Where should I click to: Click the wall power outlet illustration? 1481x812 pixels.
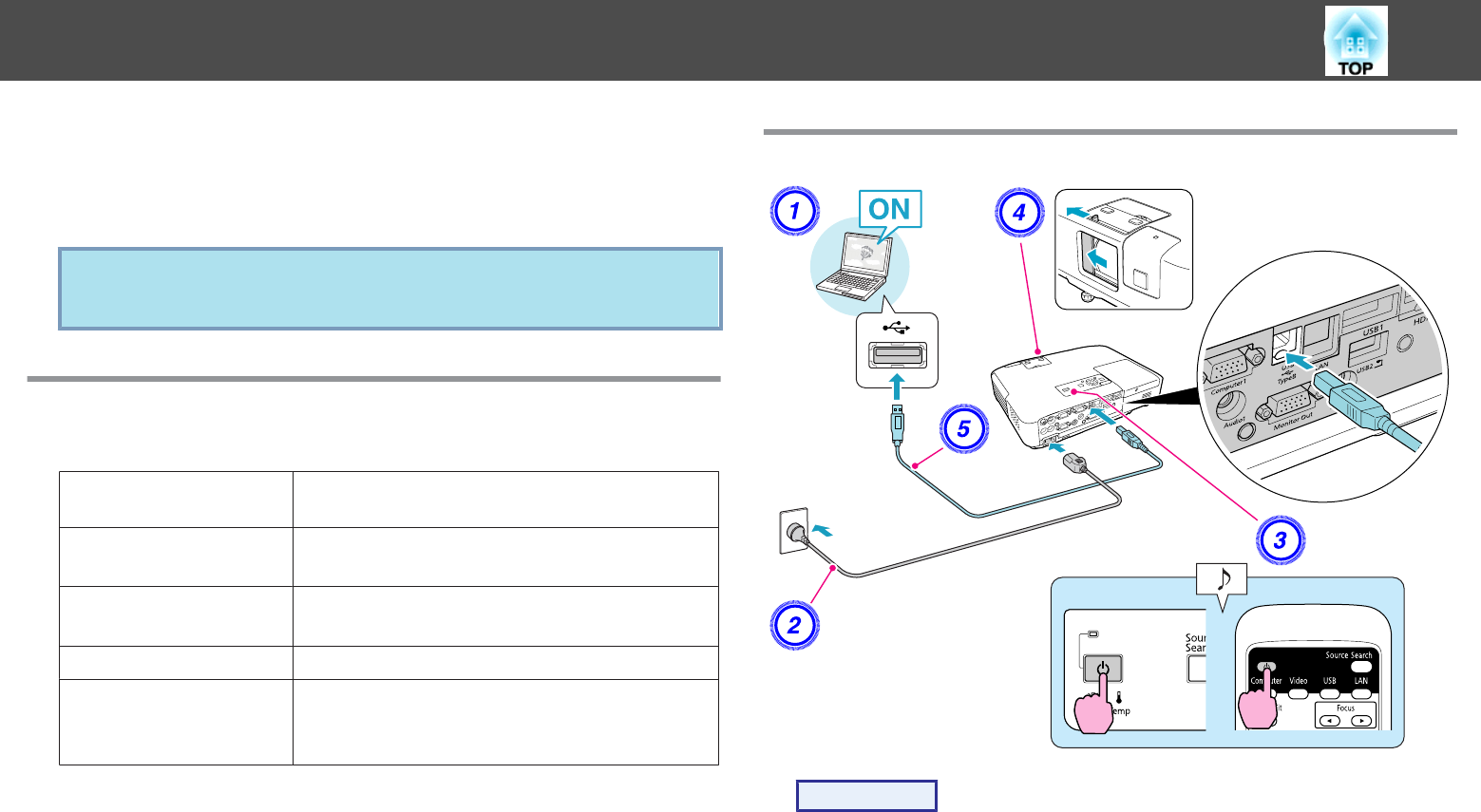[x=794, y=530]
